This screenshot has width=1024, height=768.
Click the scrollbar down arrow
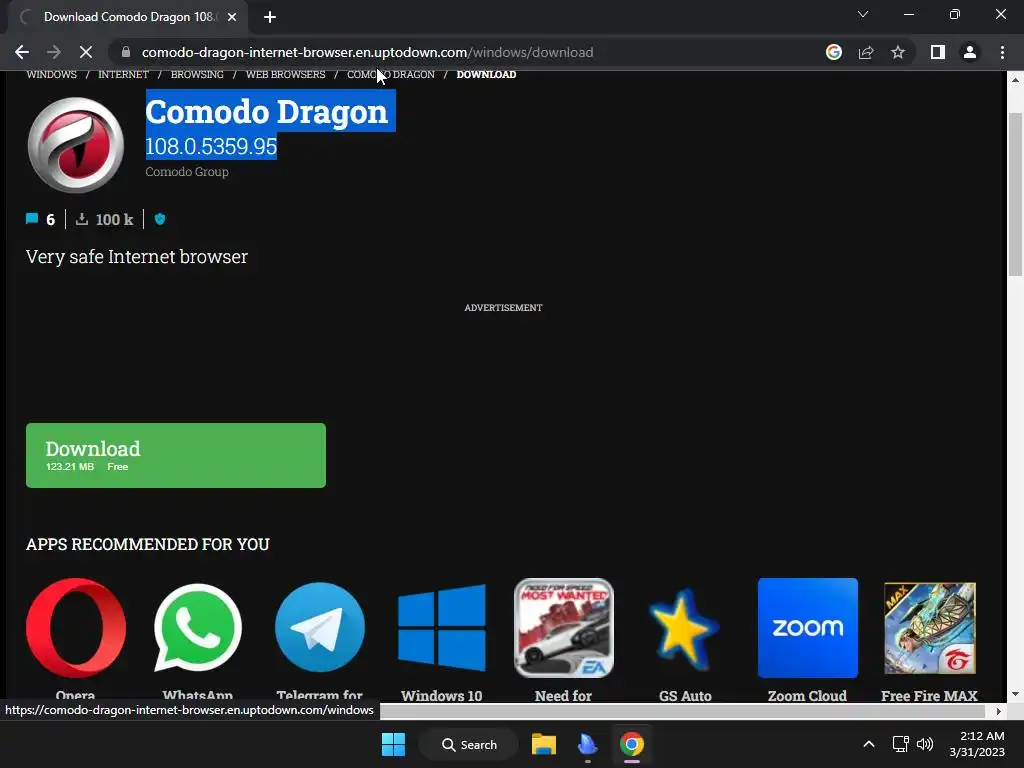coord(1015,694)
